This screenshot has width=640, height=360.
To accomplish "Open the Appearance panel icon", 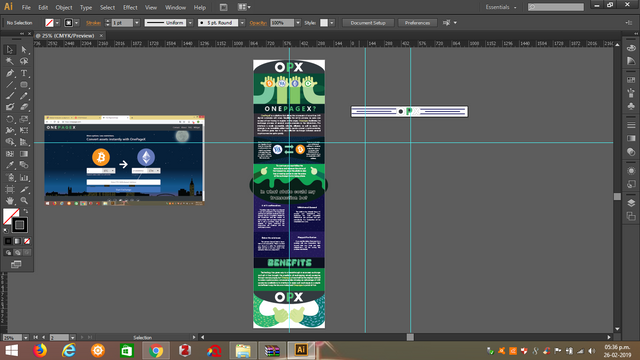I will 631,171.
